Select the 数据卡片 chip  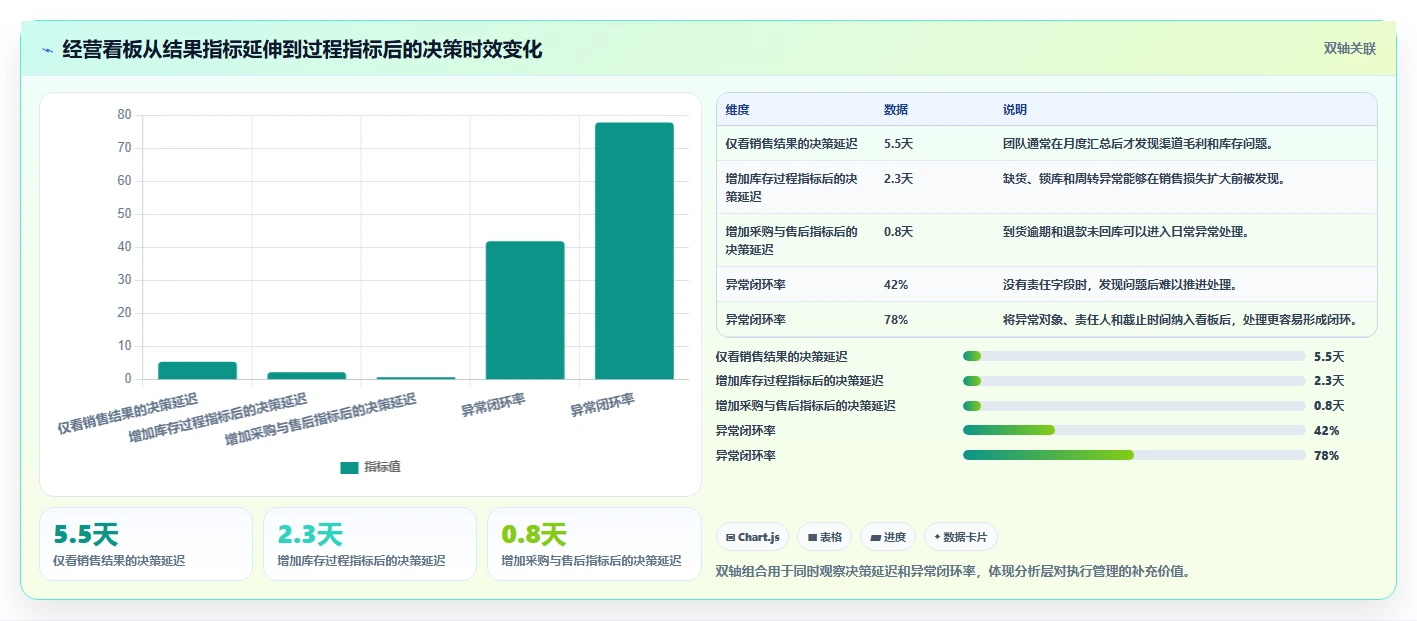960,537
